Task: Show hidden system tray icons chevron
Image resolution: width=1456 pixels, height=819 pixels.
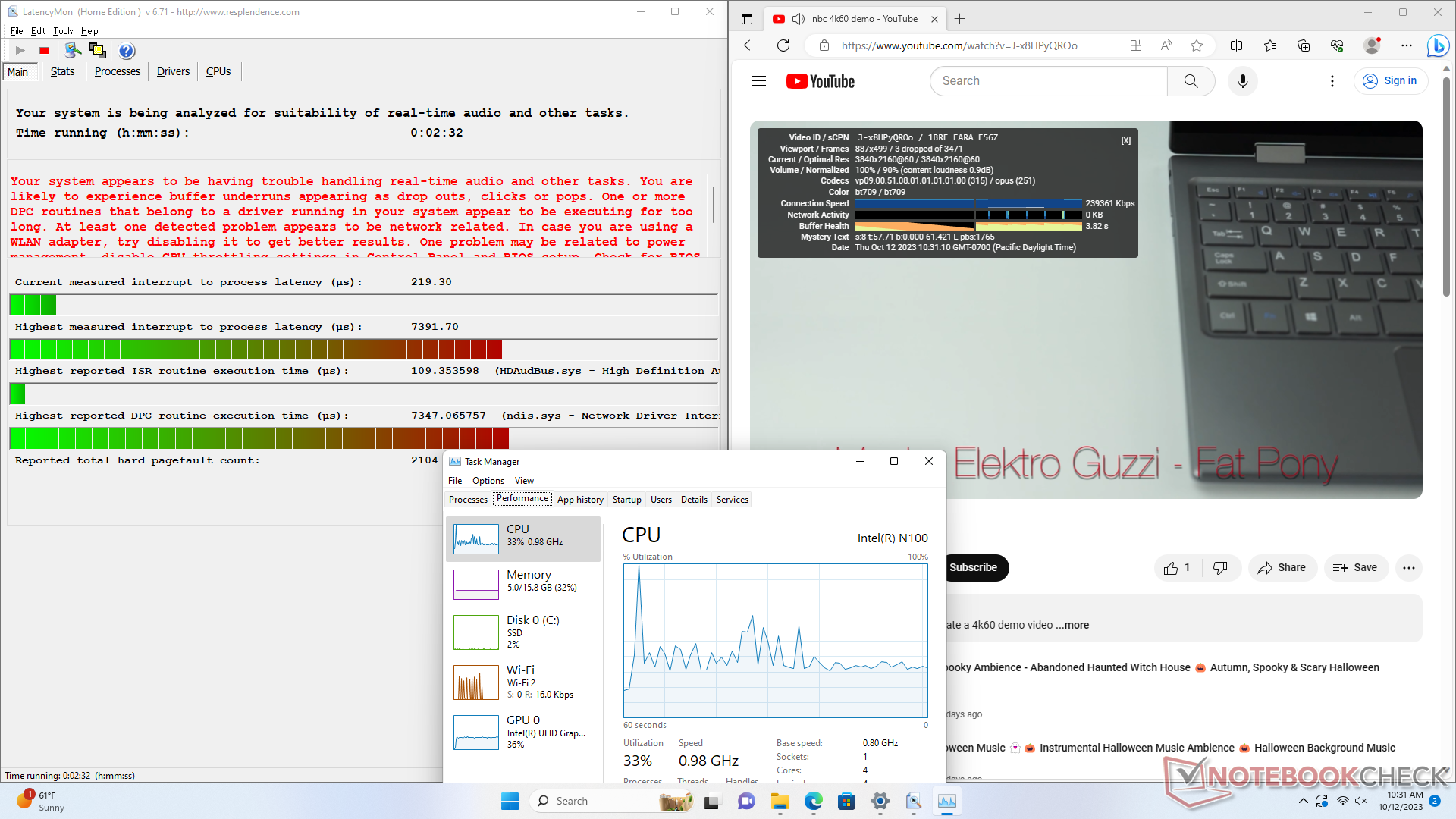Action: 1303,801
